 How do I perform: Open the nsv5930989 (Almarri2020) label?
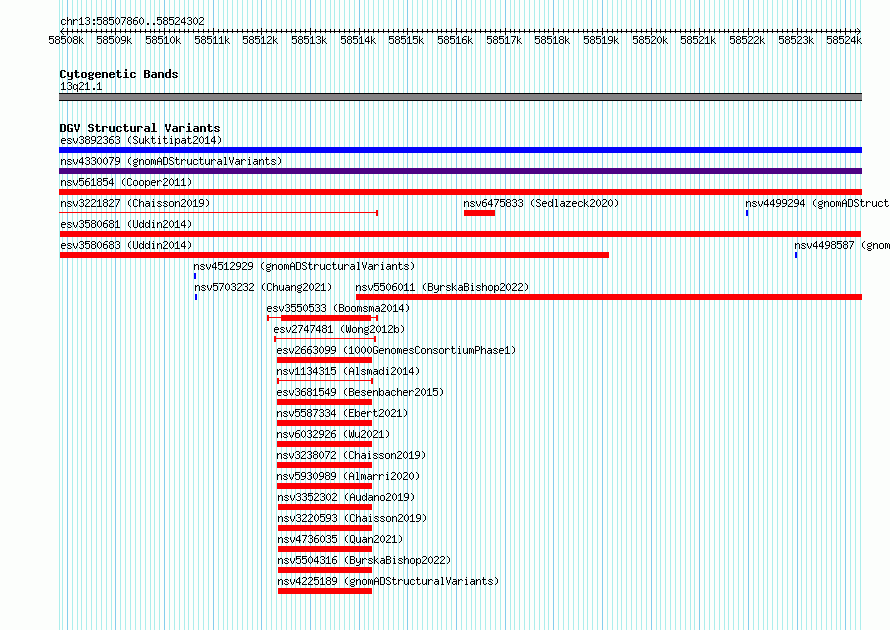349,476
